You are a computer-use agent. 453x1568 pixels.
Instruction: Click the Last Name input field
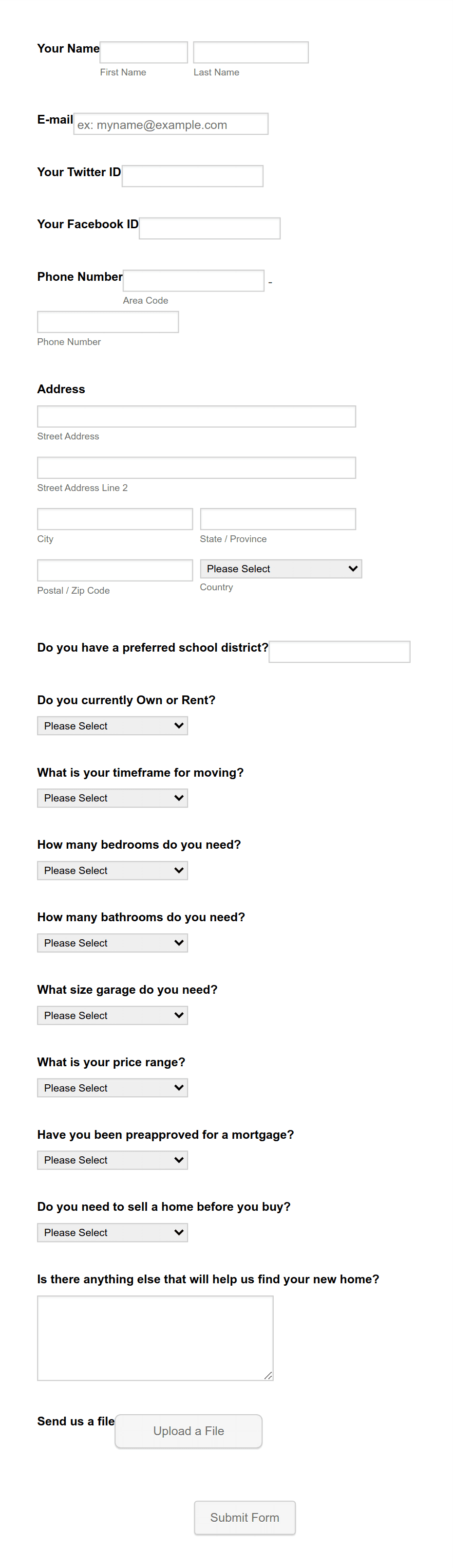click(x=251, y=53)
